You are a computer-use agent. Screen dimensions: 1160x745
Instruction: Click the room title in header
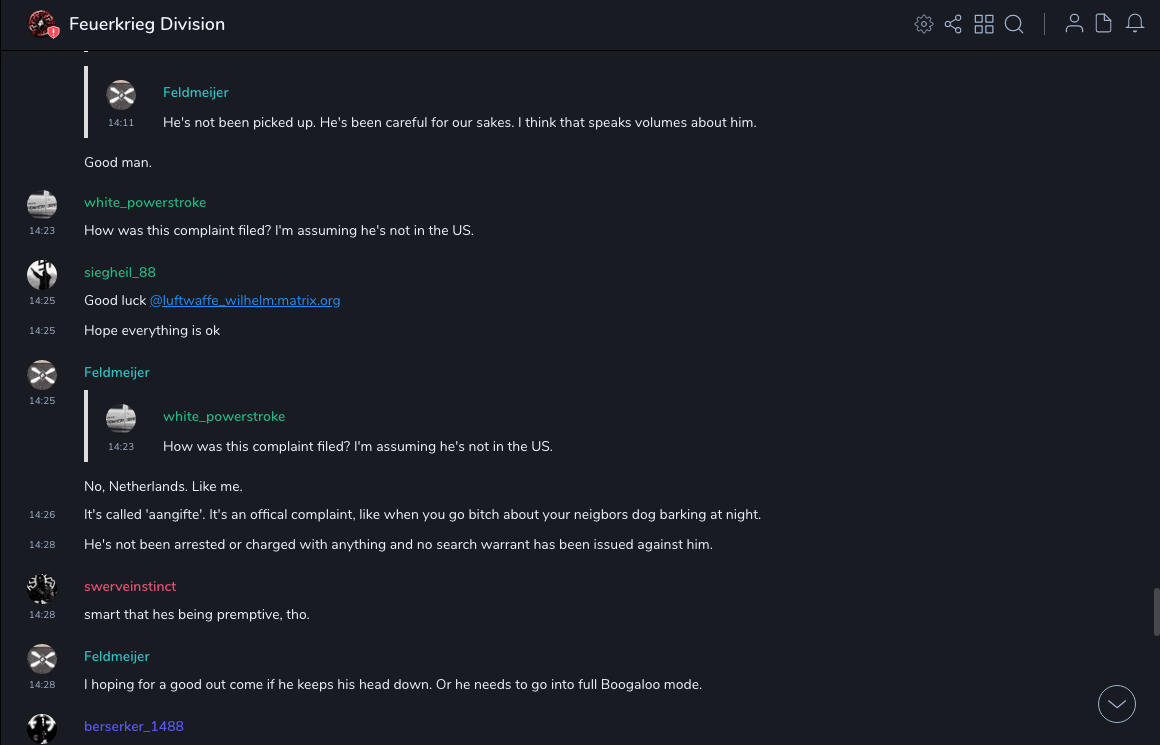coord(147,24)
